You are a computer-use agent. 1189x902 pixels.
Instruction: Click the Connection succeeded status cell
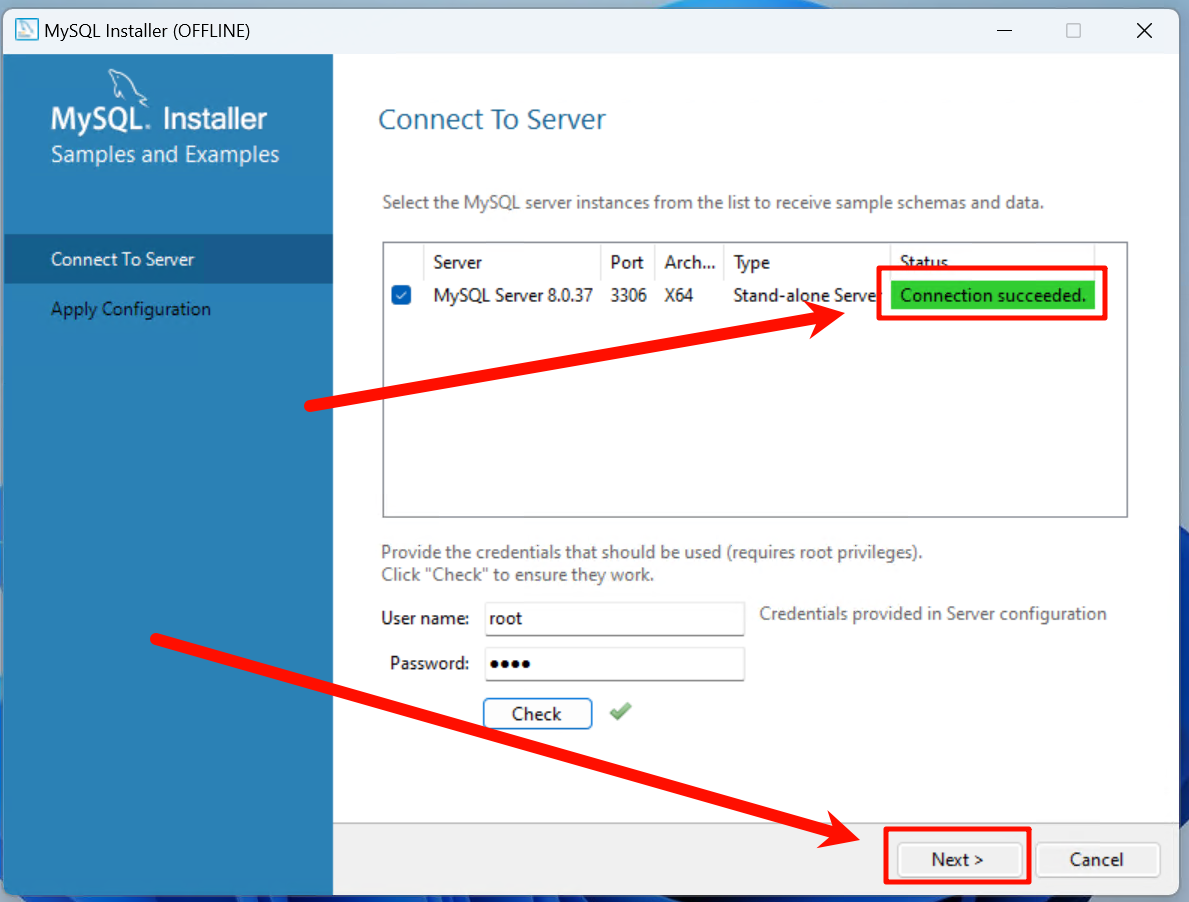point(993,295)
